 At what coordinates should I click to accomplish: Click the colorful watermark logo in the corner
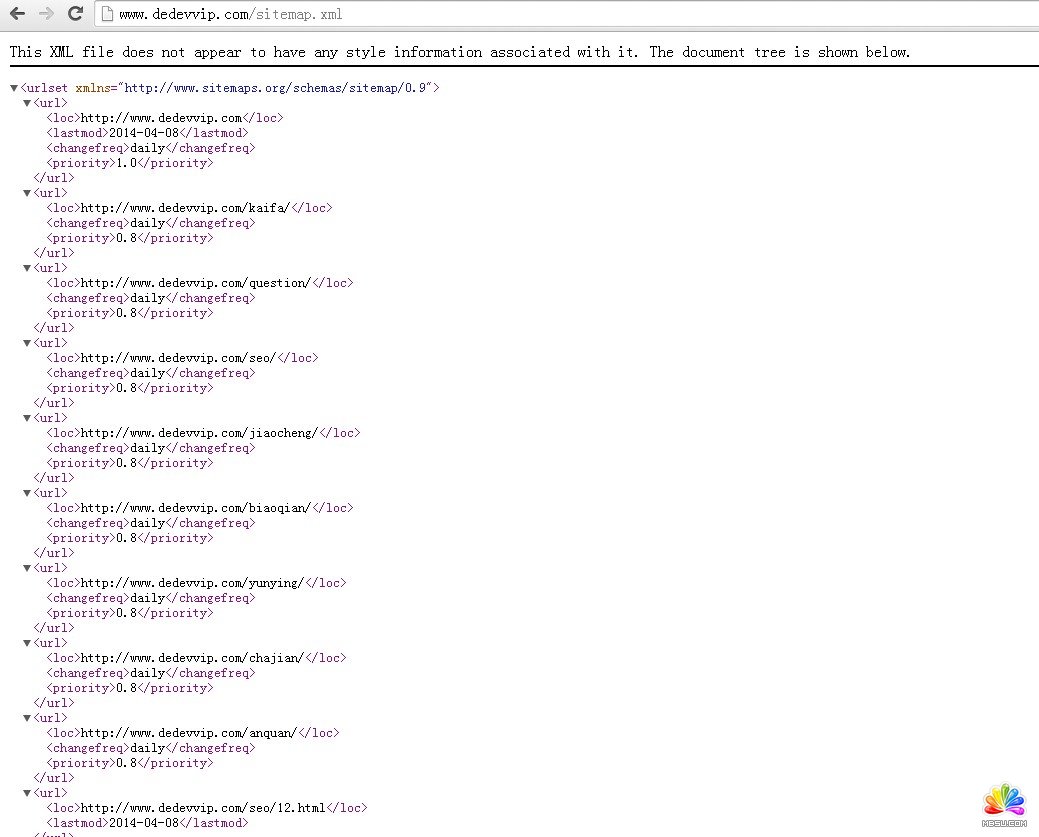(x=1004, y=805)
